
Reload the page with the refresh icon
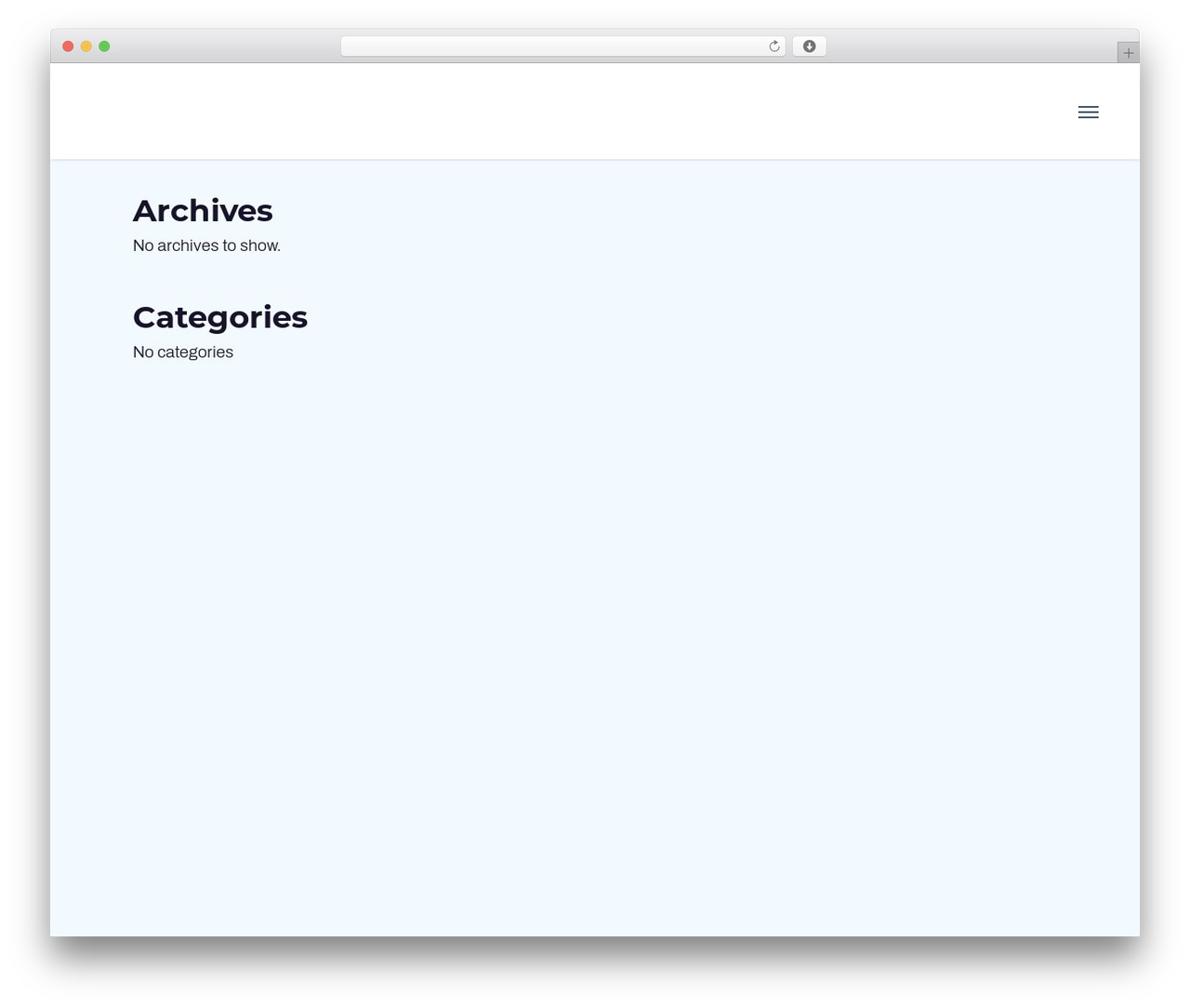tap(773, 46)
